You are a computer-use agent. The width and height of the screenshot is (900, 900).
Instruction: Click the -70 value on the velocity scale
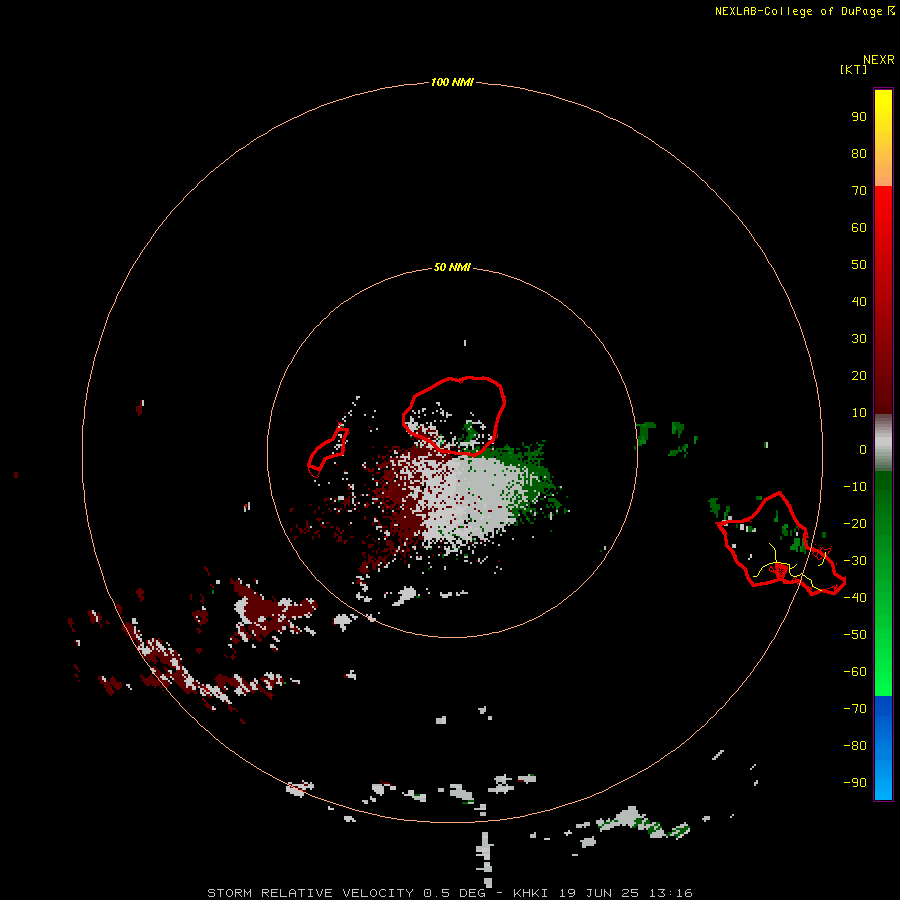[x=855, y=709]
